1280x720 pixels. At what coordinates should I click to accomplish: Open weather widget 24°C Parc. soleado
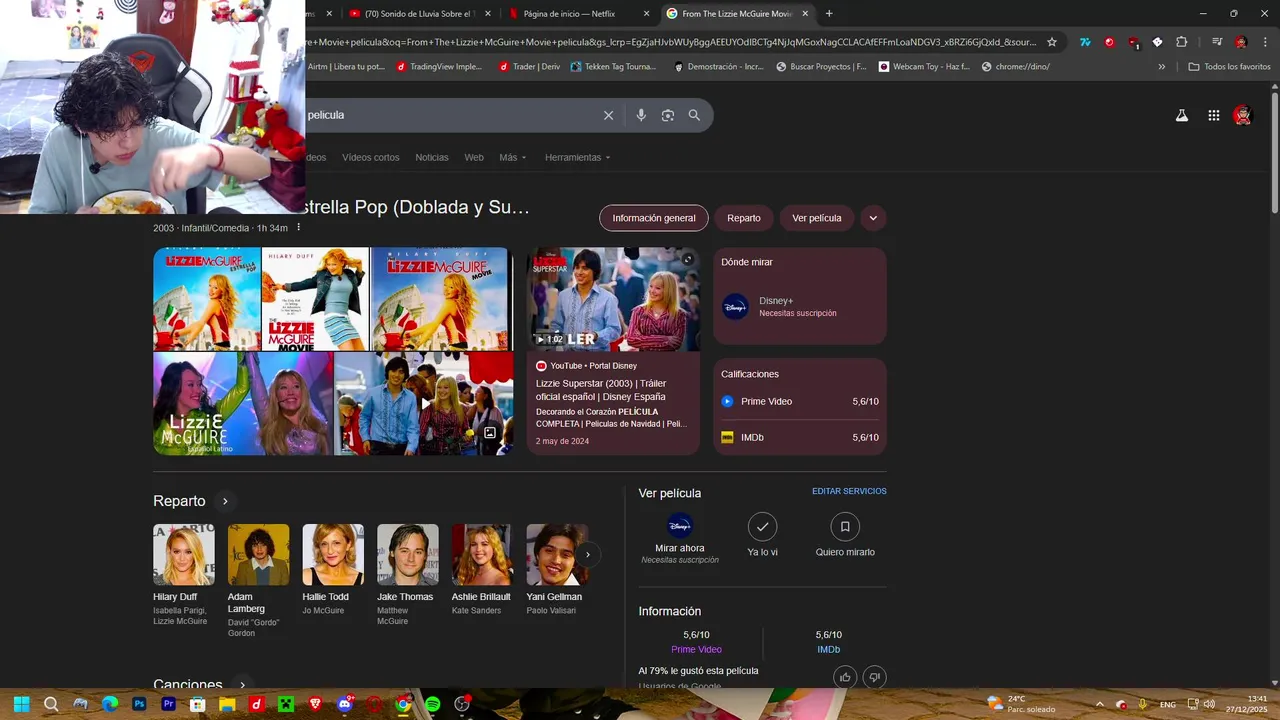point(1021,704)
